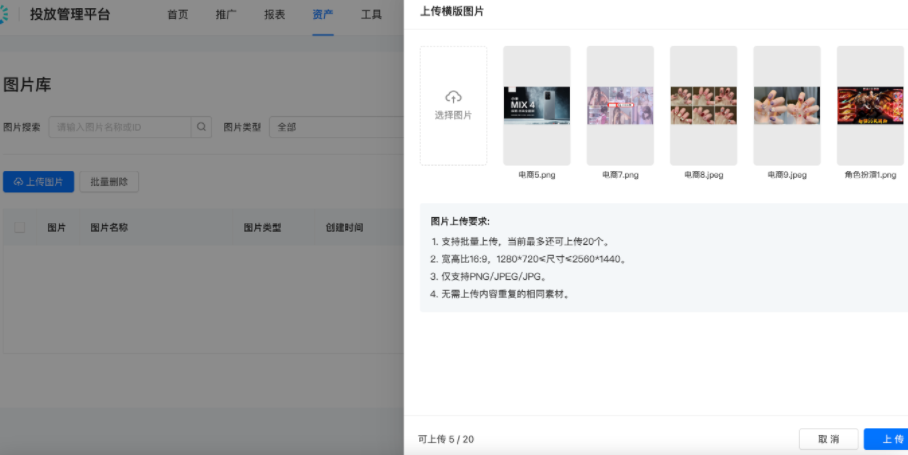The width and height of the screenshot is (908, 455).
Task: Click the 上传图片 button
Action: [38, 182]
